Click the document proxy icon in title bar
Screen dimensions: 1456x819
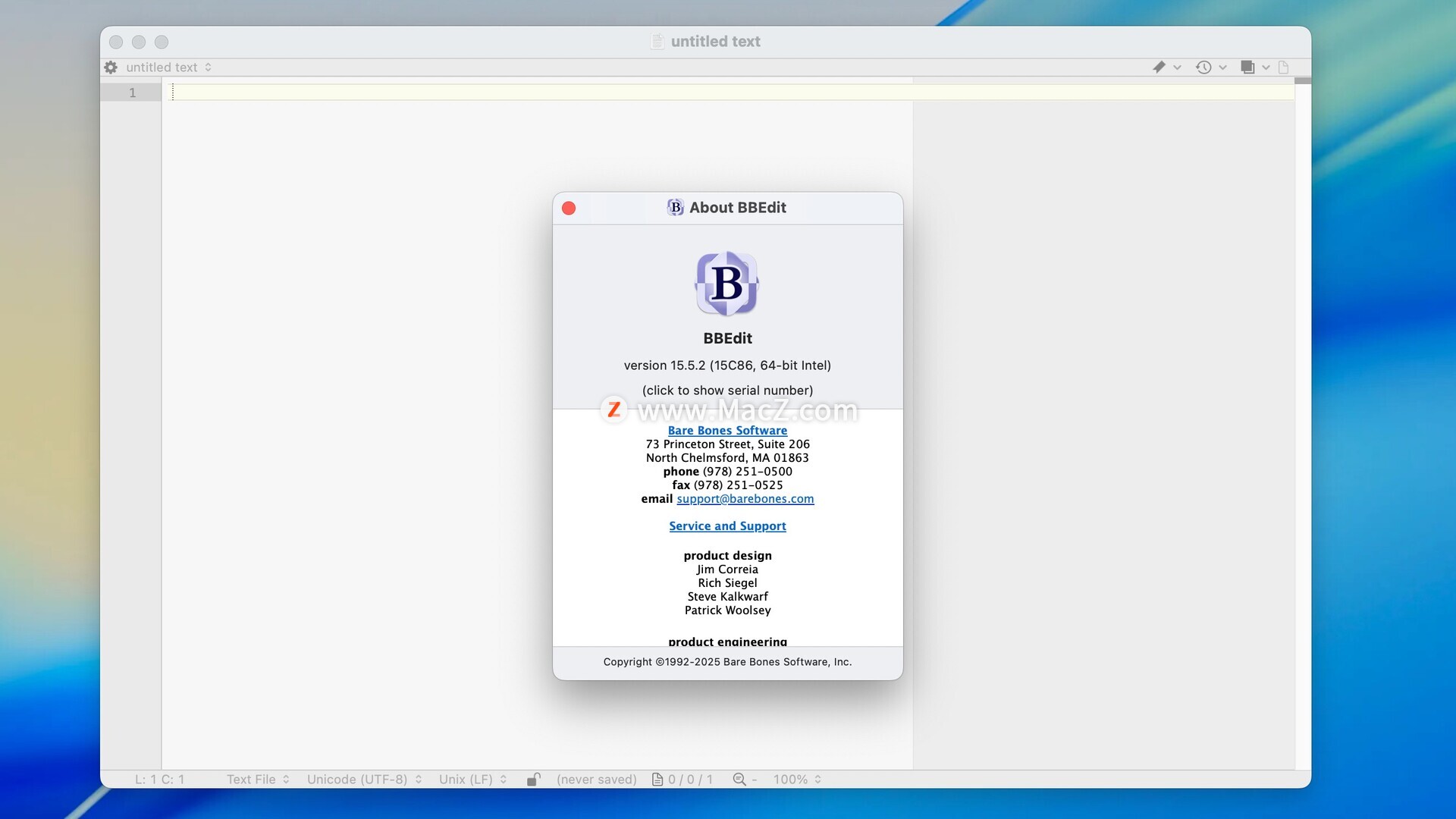tap(657, 42)
